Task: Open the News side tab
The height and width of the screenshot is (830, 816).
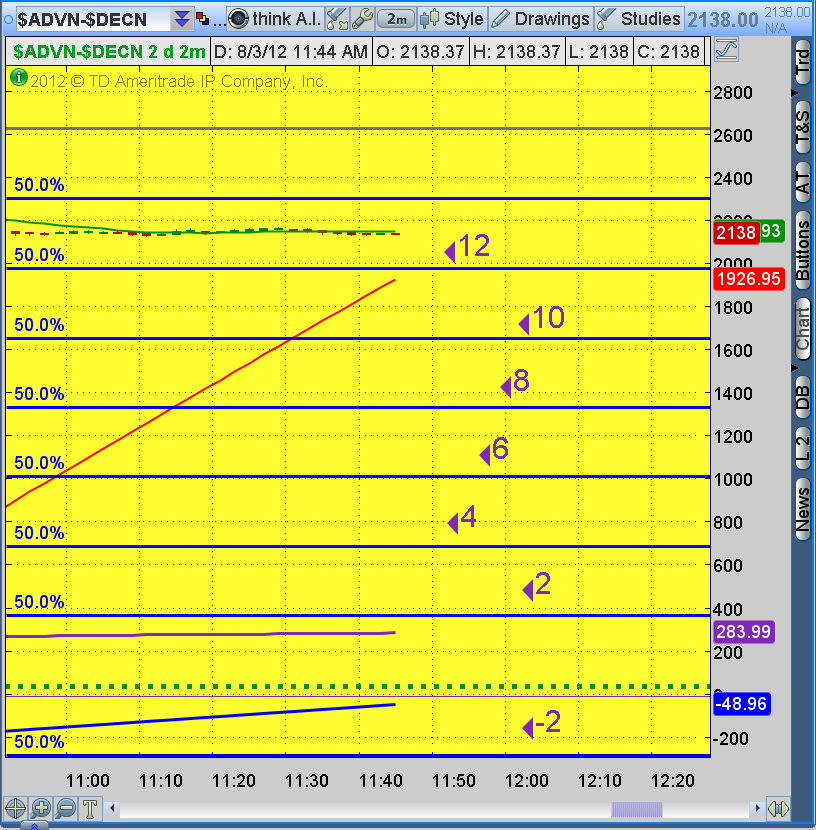Action: [x=803, y=509]
